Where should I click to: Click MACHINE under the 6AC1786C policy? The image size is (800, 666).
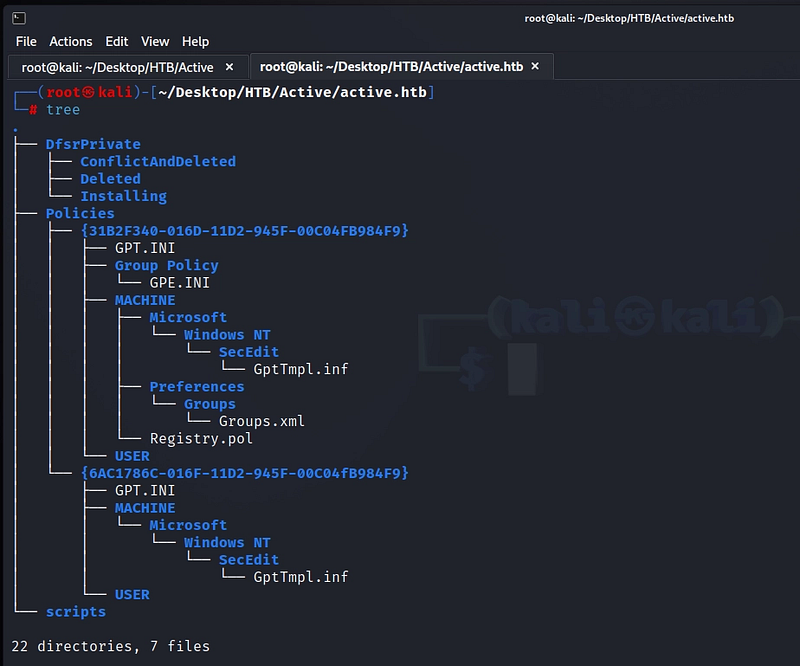[145, 508]
